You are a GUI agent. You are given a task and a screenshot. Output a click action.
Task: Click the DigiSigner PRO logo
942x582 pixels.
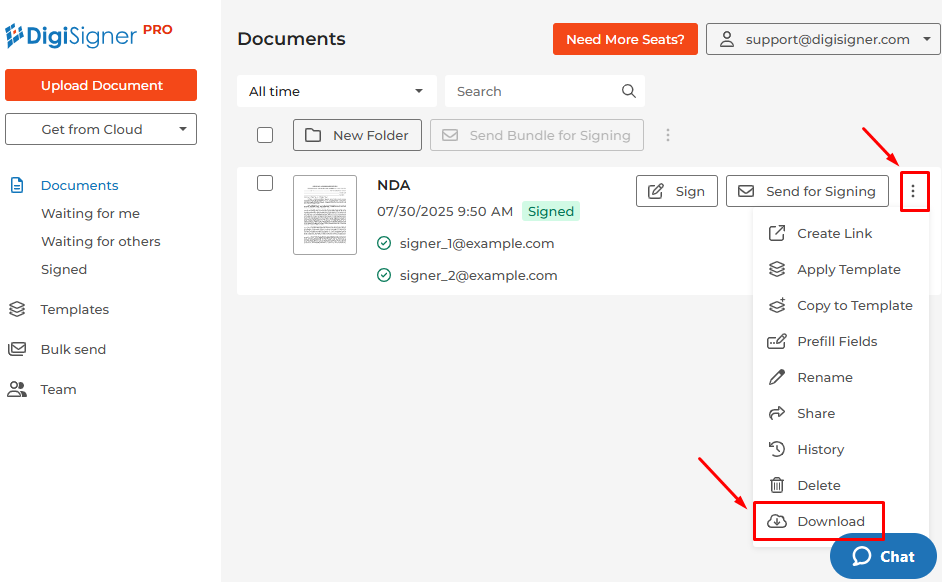pos(88,35)
